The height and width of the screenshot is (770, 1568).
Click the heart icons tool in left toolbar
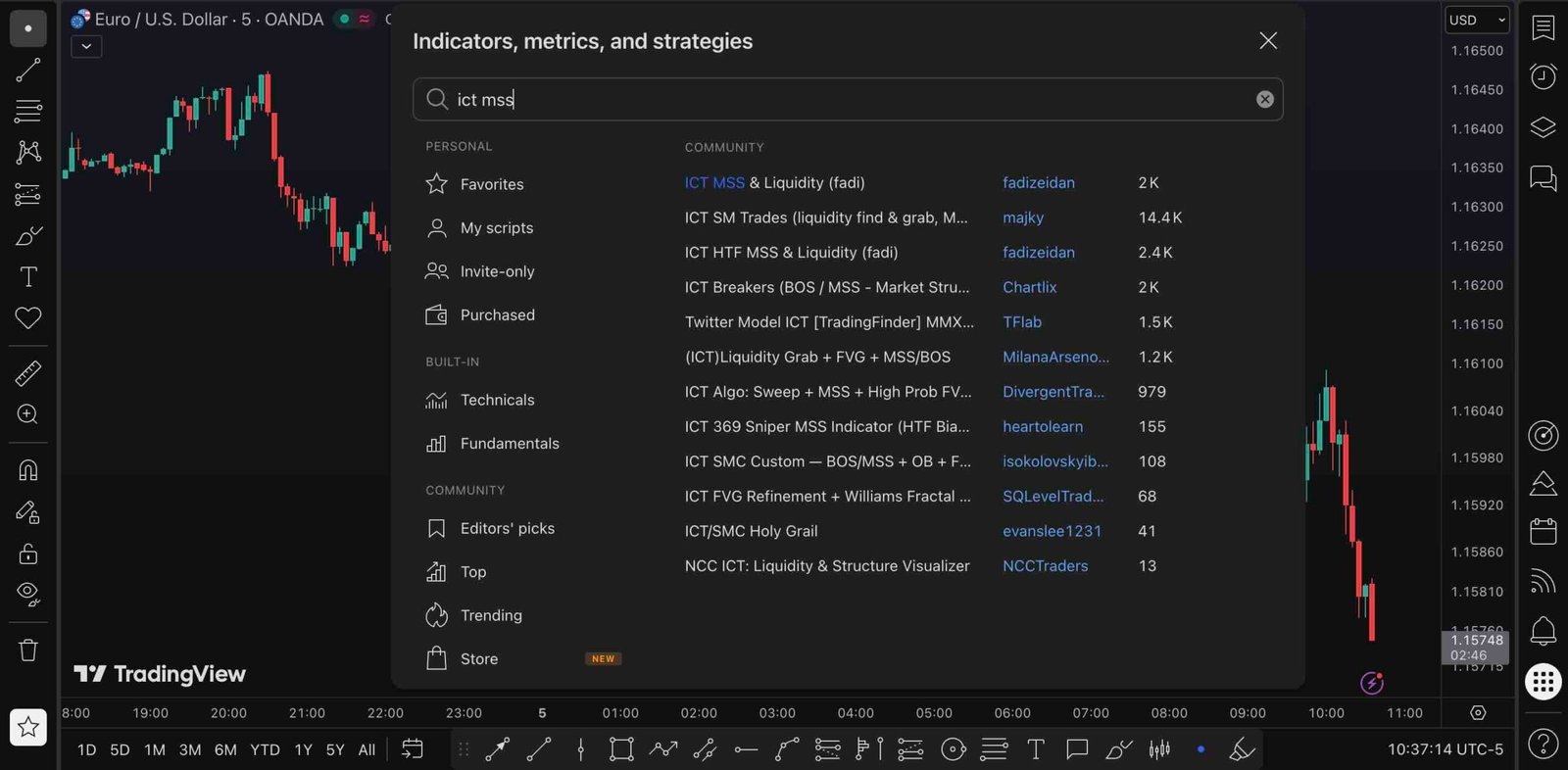pos(28,318)
